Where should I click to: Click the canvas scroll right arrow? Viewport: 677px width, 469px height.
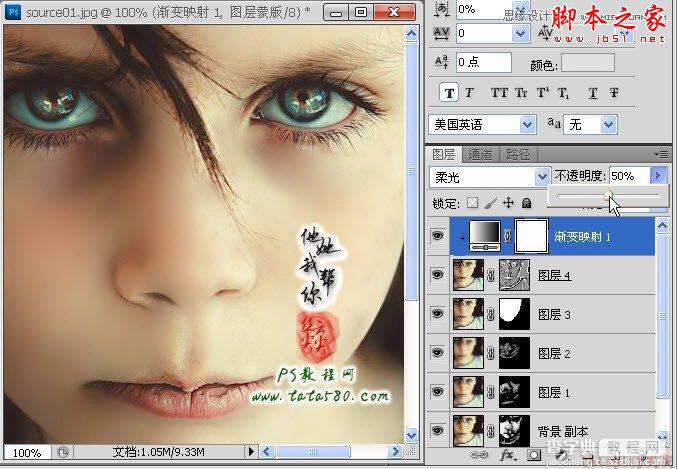click(x=394, y=452)
